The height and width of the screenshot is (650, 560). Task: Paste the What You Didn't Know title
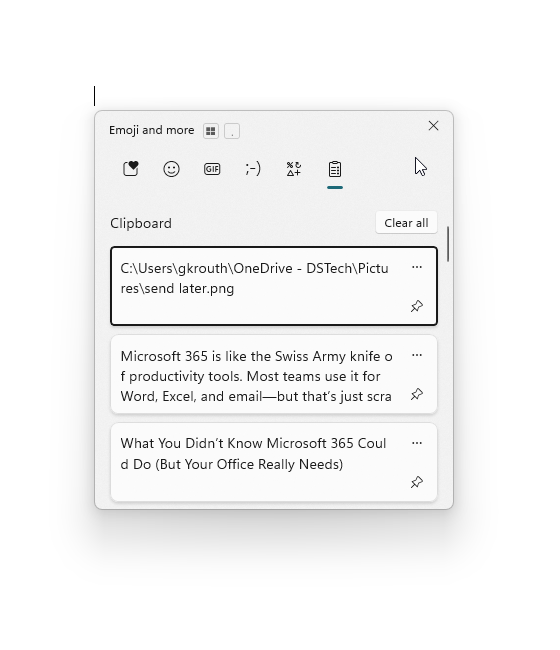[x=274, y=462]
